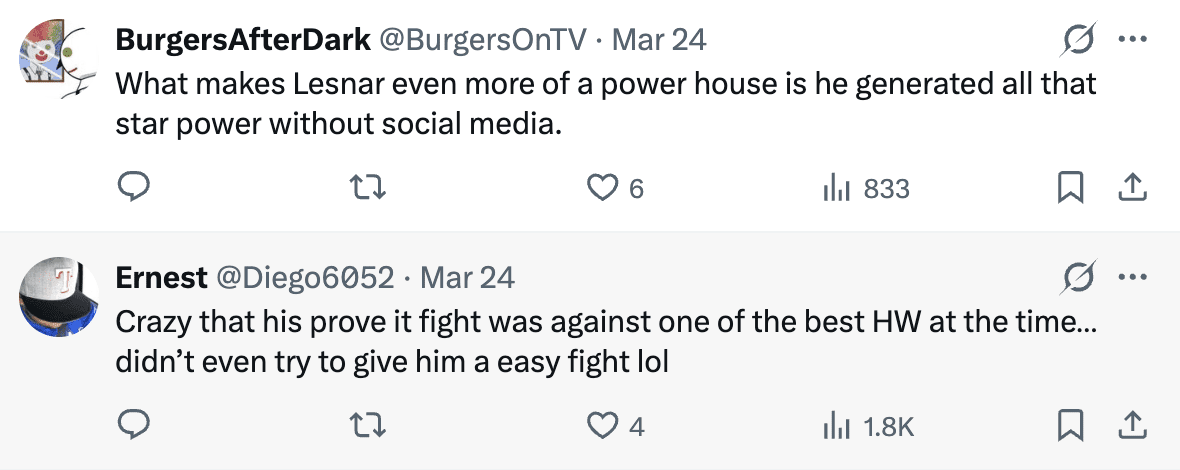Reply to BurgersAfterDark's Lesnar tweet
Screen dimensions: 1180x470
(134, 187)
